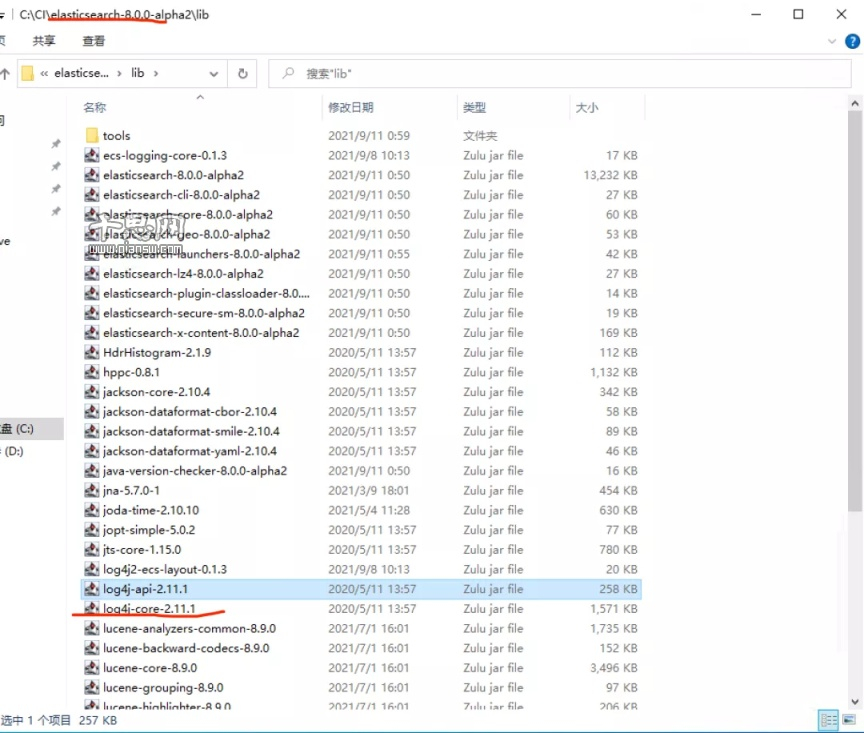Click scrollbar up arrow
The height and width of the screenshot is (733, 864).
tap(855, 103)
